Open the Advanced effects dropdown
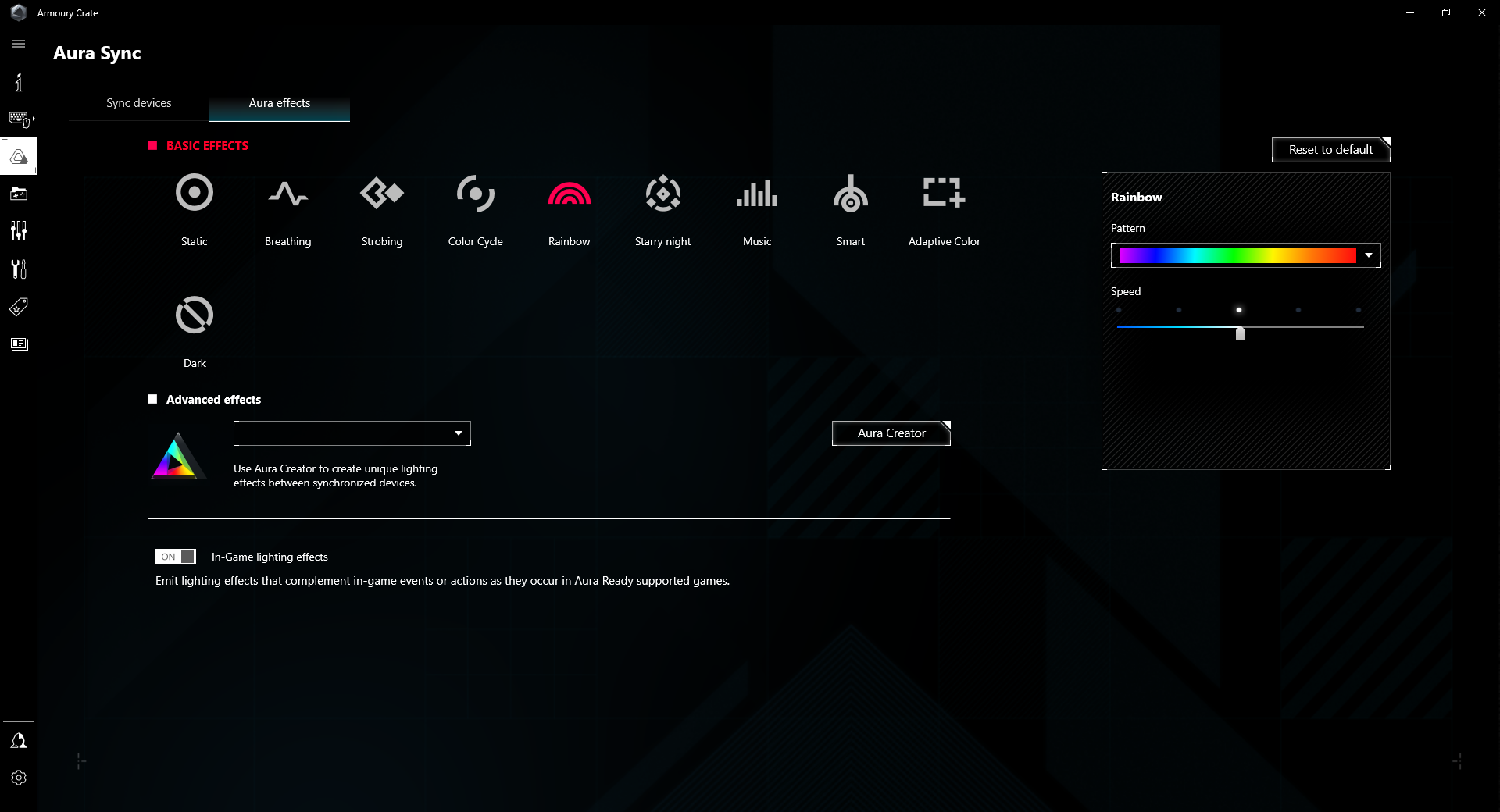This screenshot has width=1500, height=812. tap(352, 433)
